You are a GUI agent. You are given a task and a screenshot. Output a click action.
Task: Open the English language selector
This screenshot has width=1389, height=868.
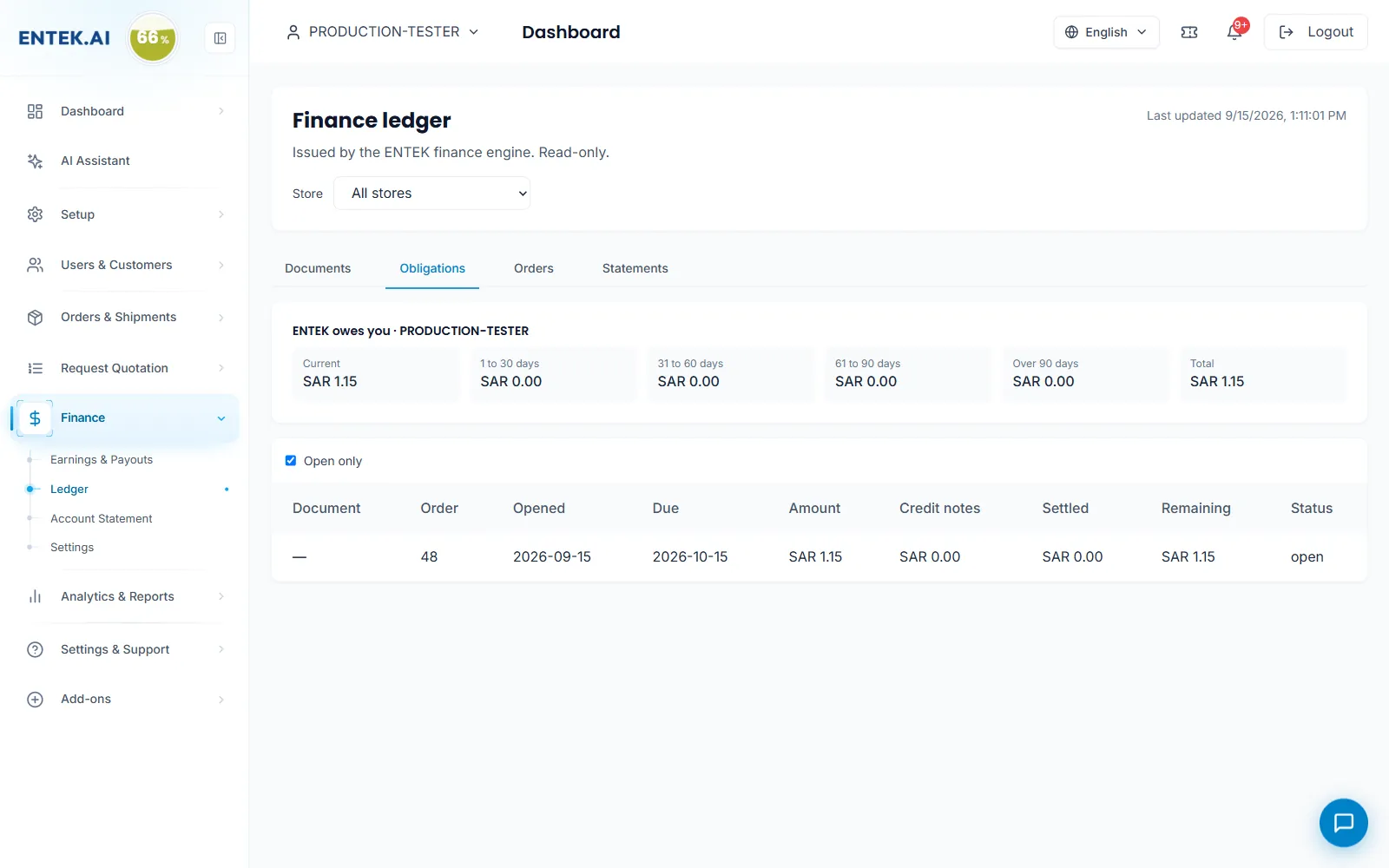pyautogui.click(x=1106, y=32)
